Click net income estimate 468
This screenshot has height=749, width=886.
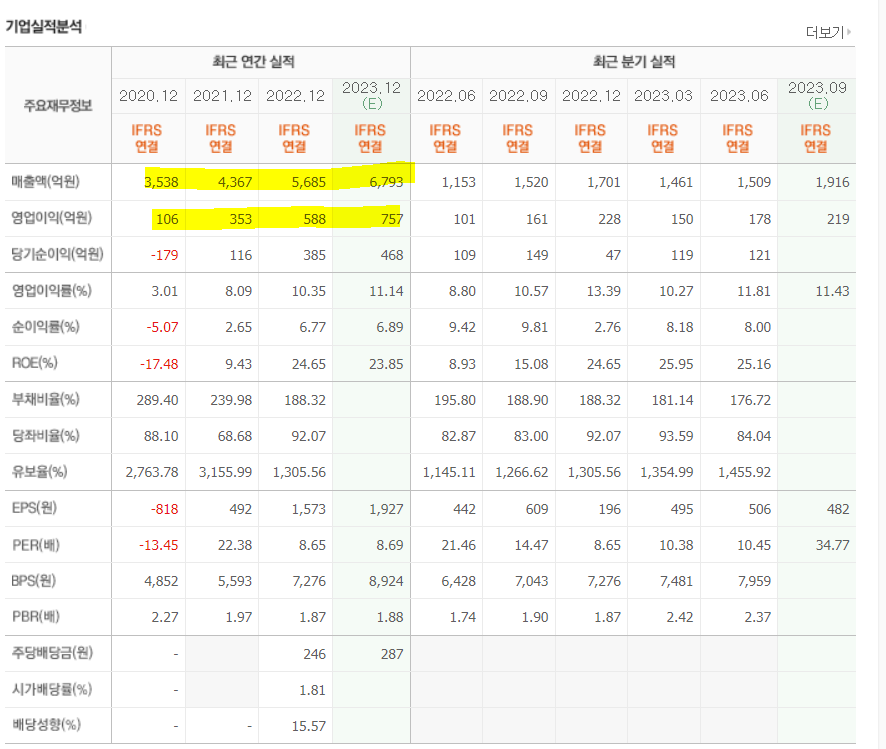392,255
